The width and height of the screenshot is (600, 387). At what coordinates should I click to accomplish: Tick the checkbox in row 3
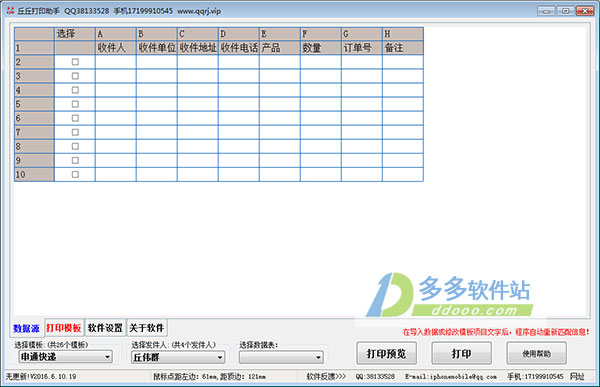tap(75, 76)
